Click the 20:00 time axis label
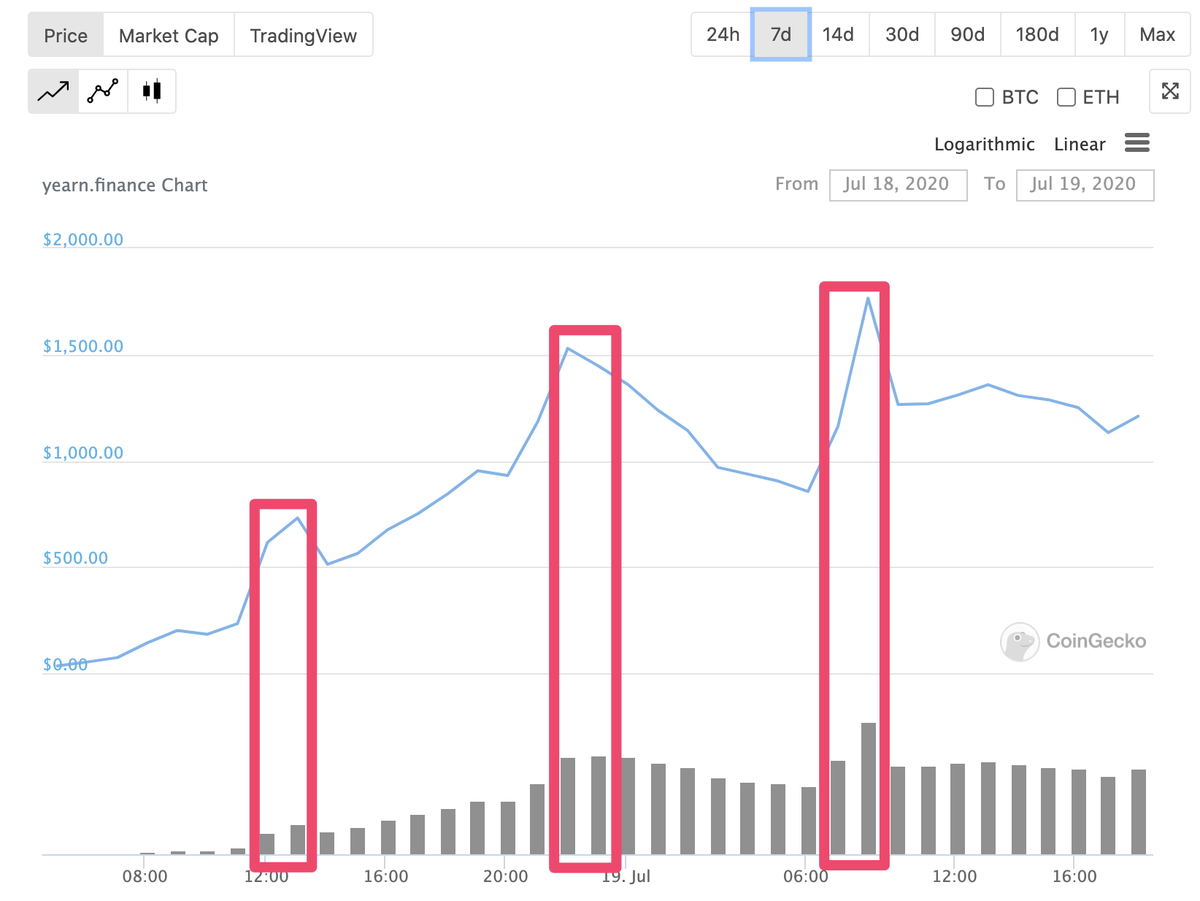Screen dimensions: 1200x901 click(505, 877)
